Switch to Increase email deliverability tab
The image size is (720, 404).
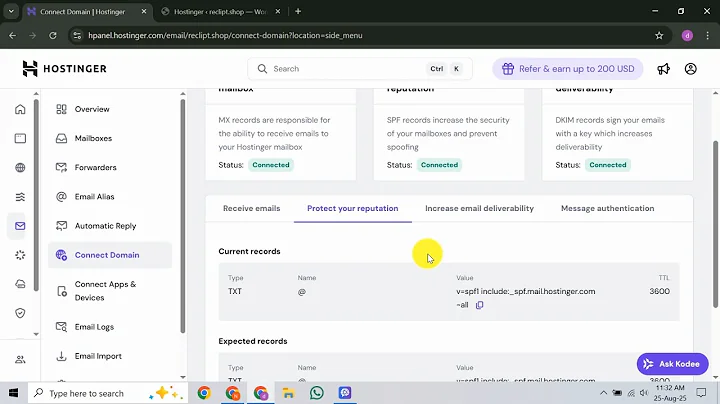479,208
